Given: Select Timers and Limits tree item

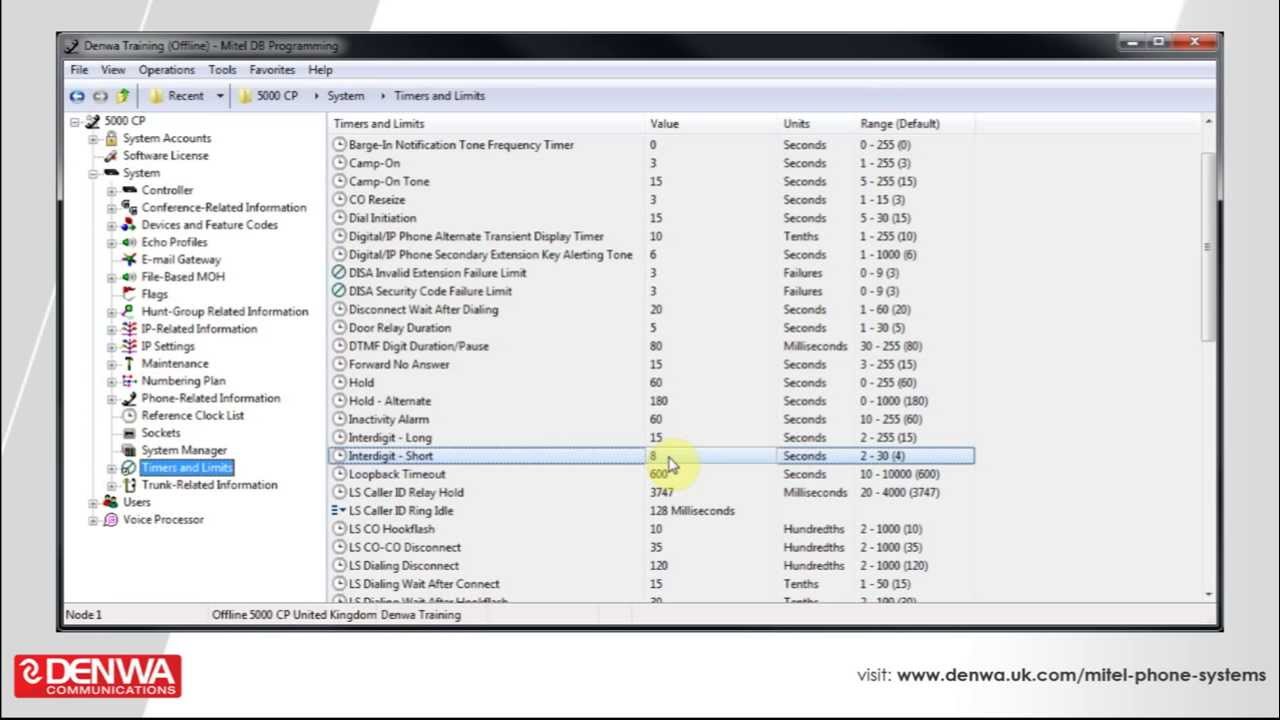Looking at the screenshot, I should [x=187, y=468].
